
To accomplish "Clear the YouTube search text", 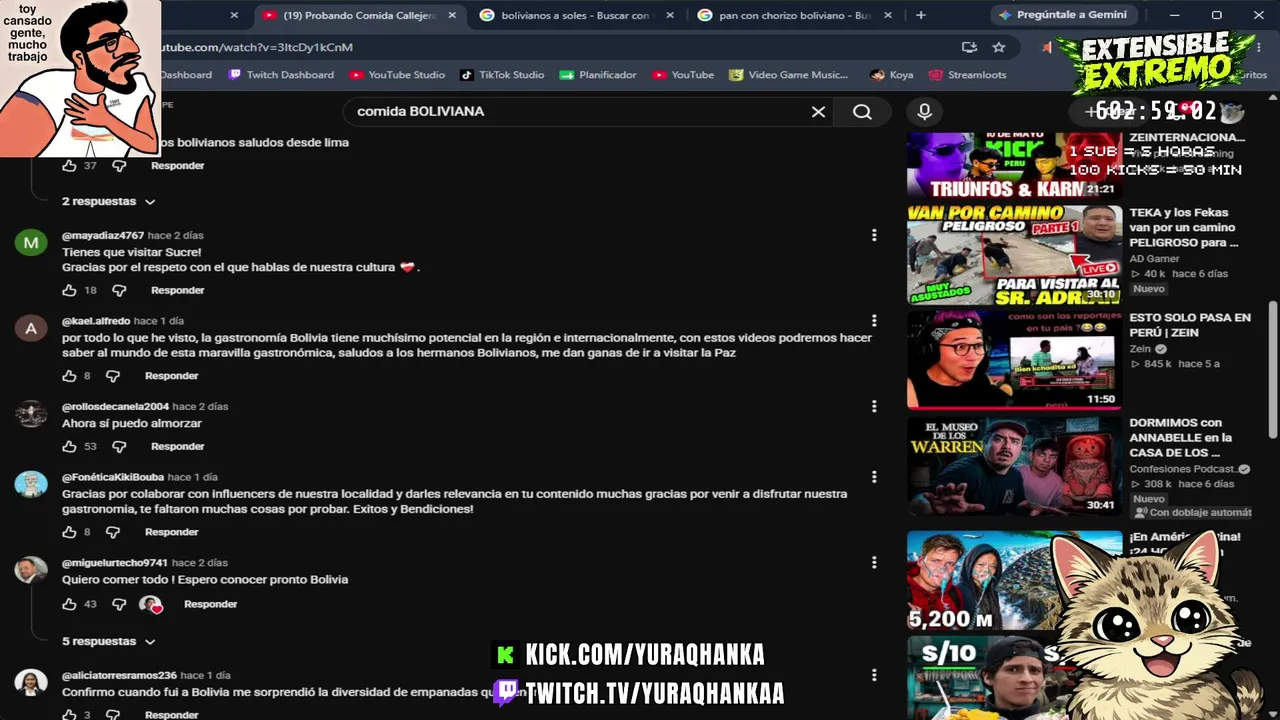I will coord(818,112).
